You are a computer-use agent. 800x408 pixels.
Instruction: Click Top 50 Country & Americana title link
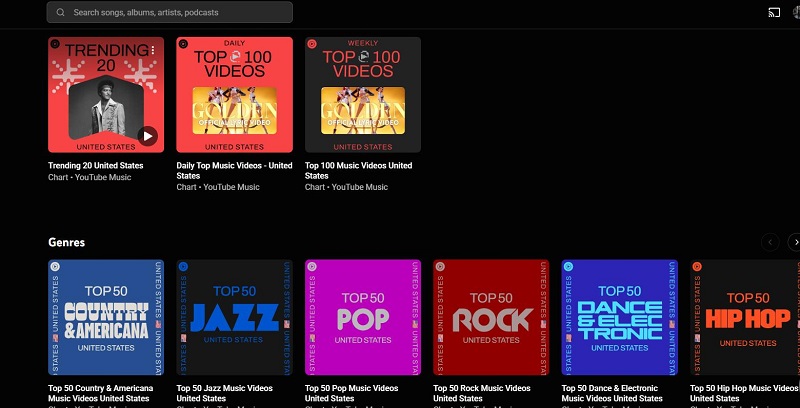pos(101,393)
